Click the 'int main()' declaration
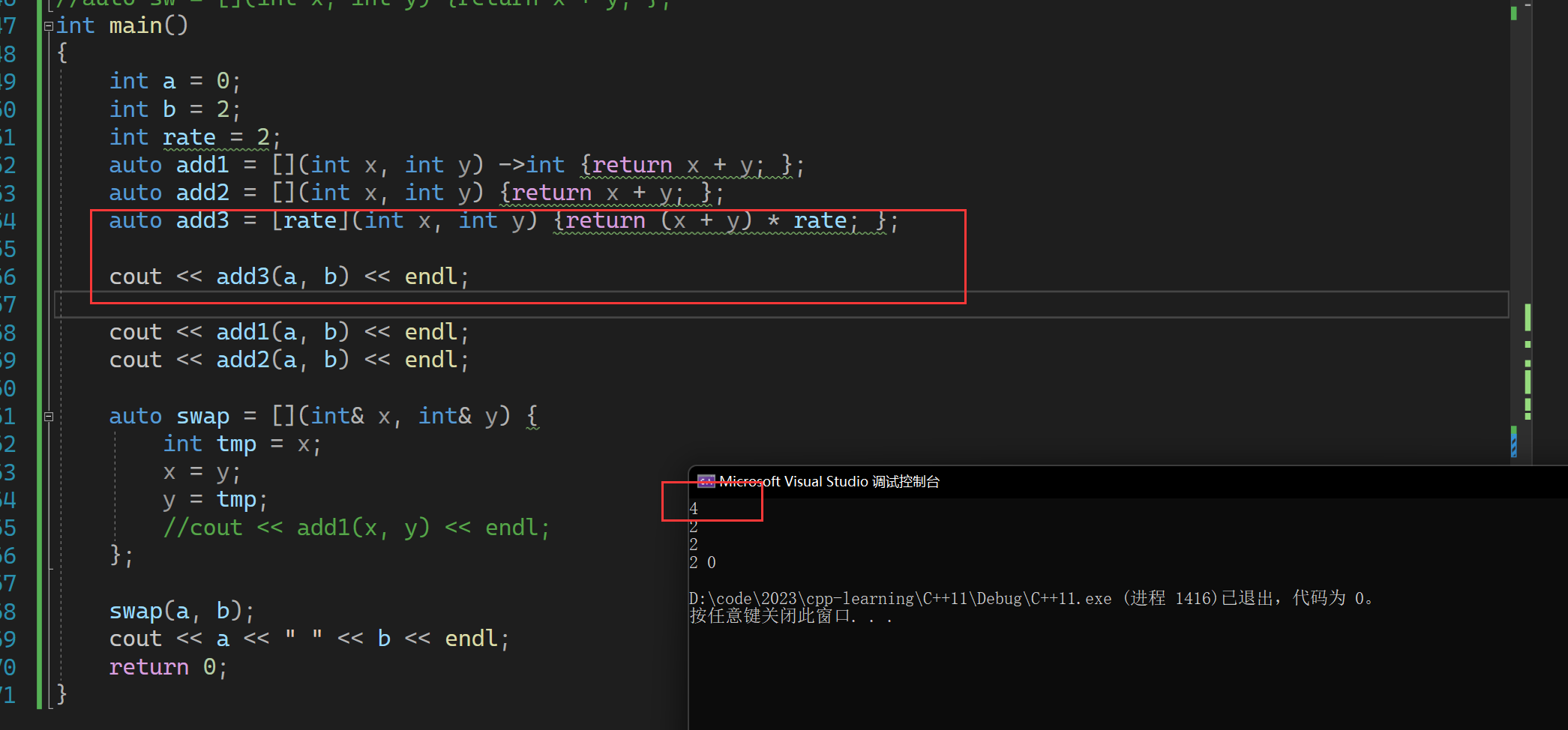1568x730 pixels. (122, 25)
